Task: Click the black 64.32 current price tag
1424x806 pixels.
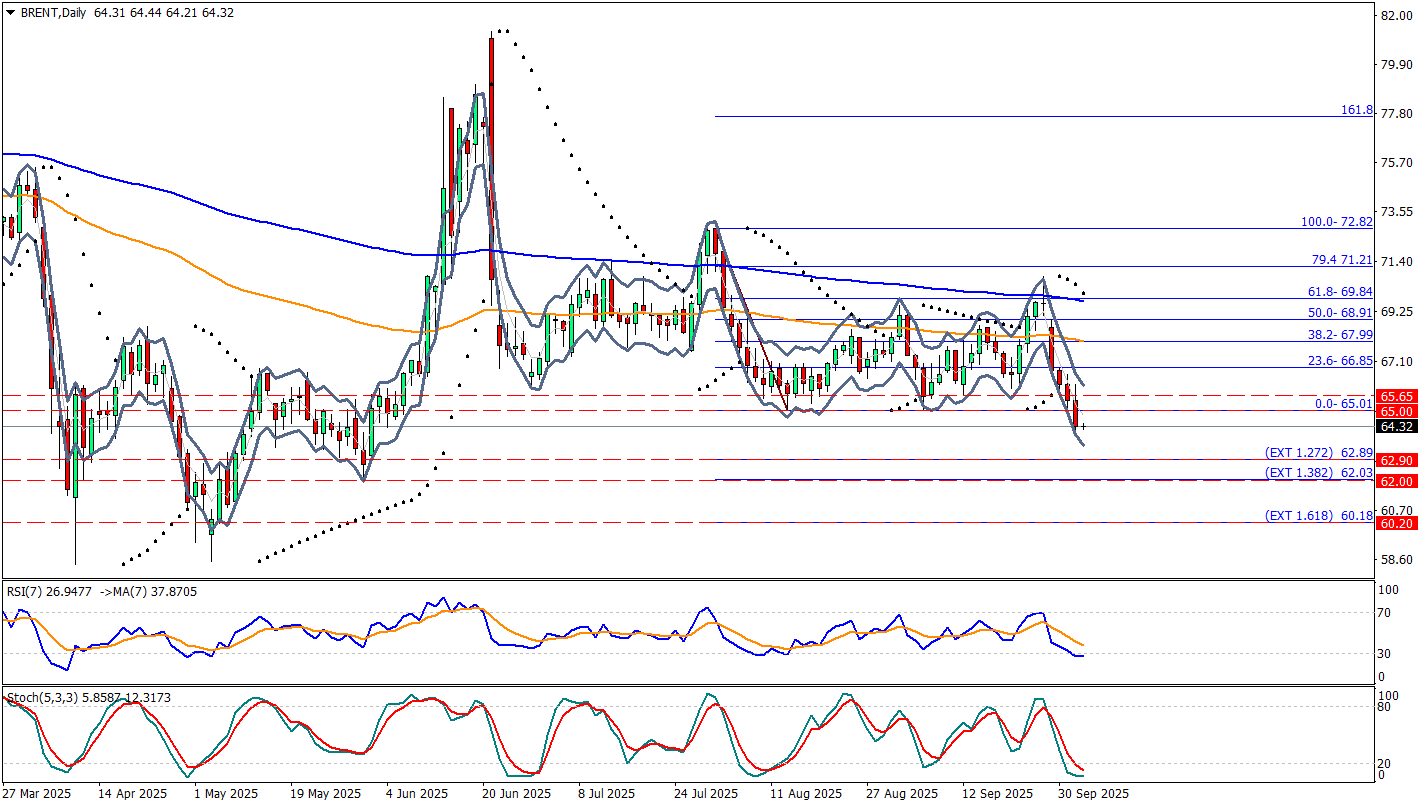Action: (1395, 427)
